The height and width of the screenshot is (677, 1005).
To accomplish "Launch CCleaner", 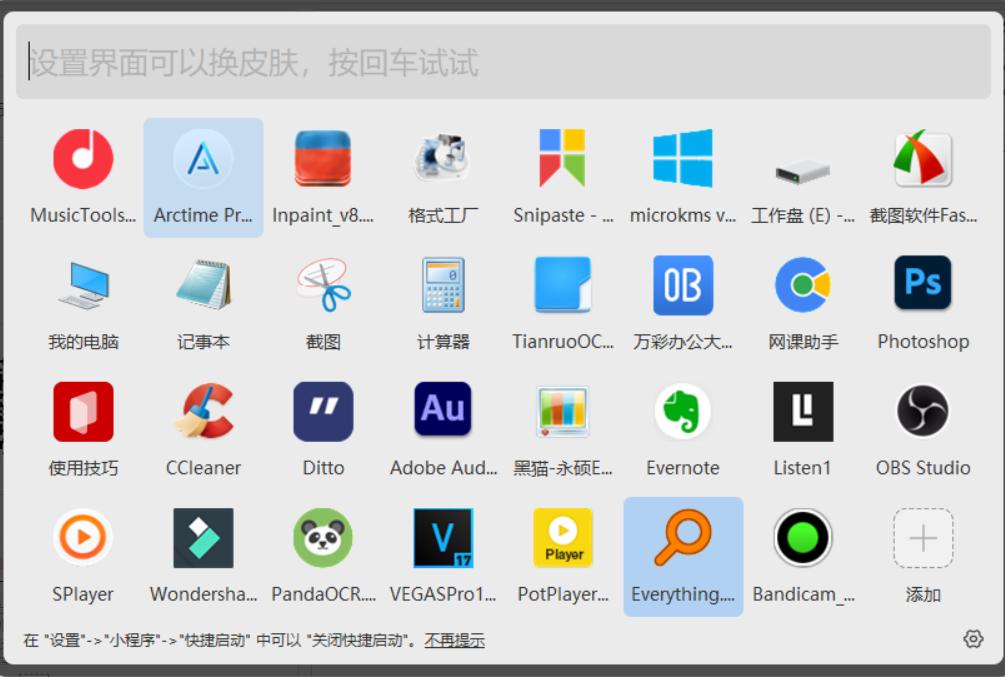I will [x=202, y=423].
